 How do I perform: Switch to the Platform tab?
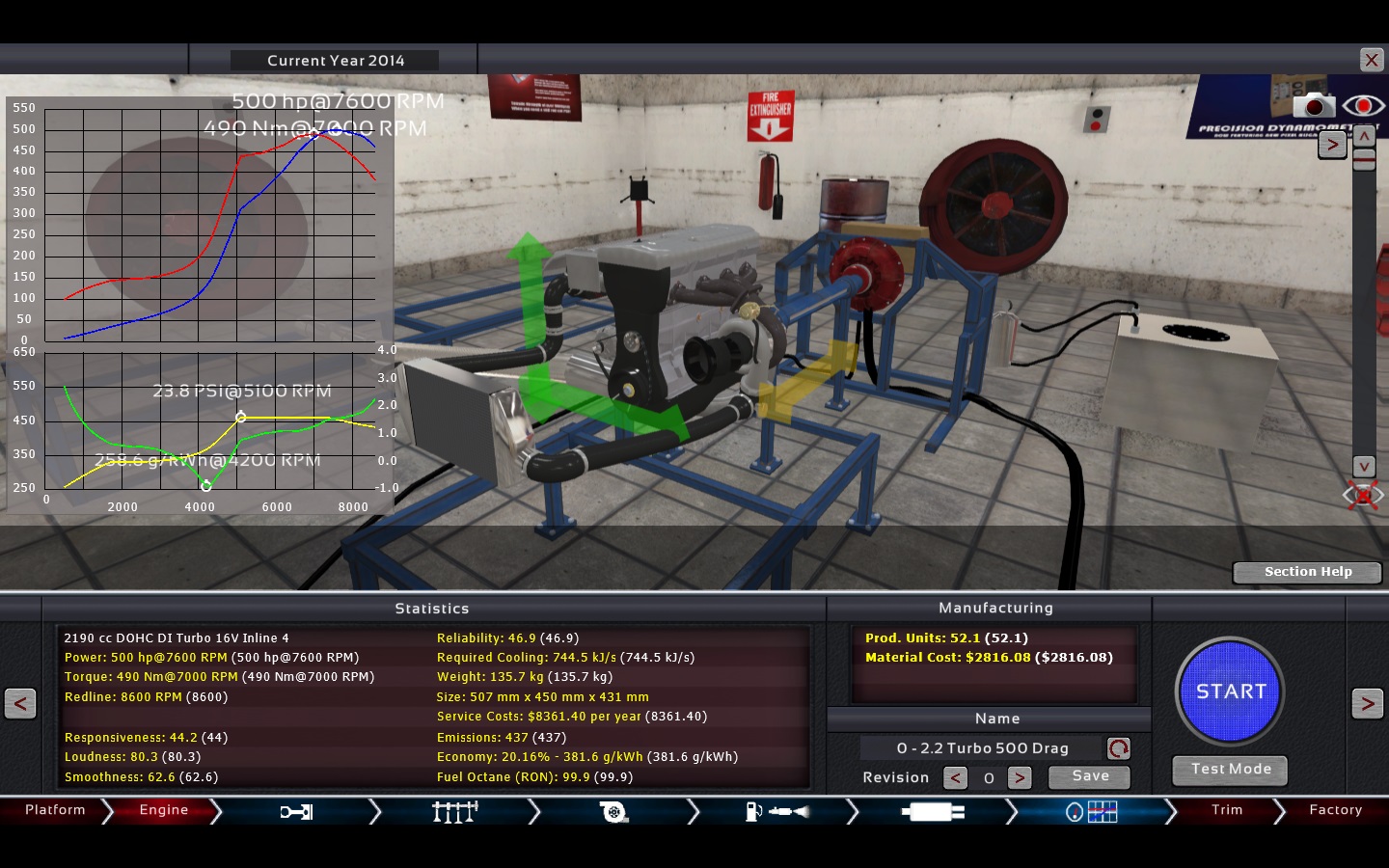(55, 810)
